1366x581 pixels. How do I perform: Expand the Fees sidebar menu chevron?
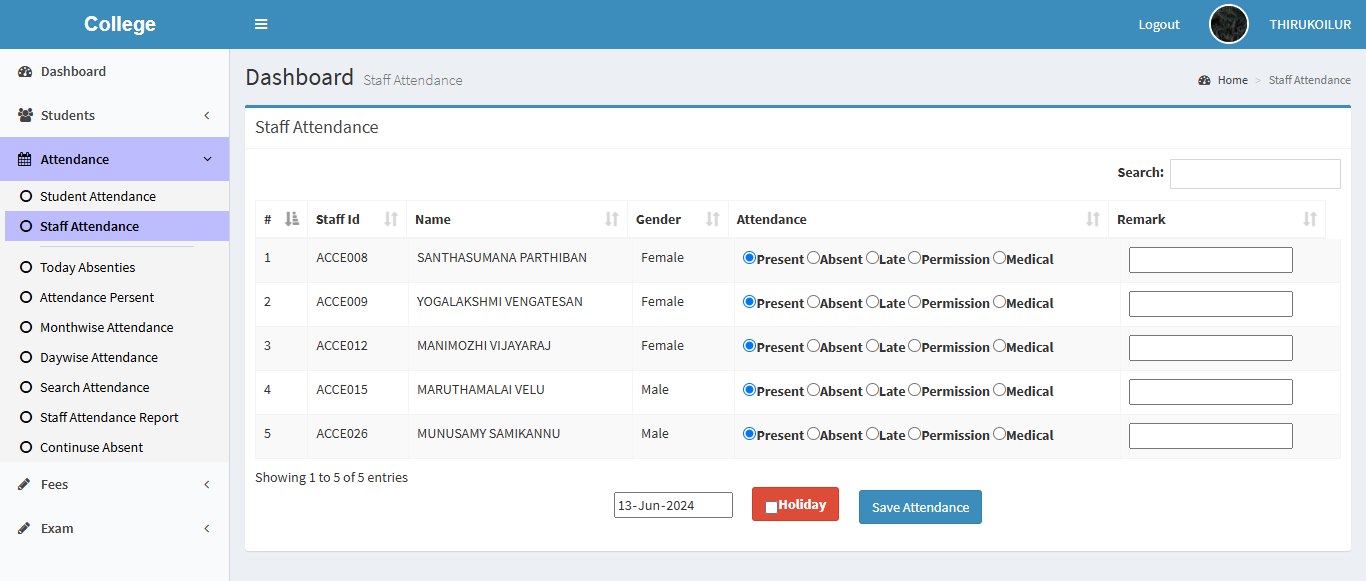207,485
